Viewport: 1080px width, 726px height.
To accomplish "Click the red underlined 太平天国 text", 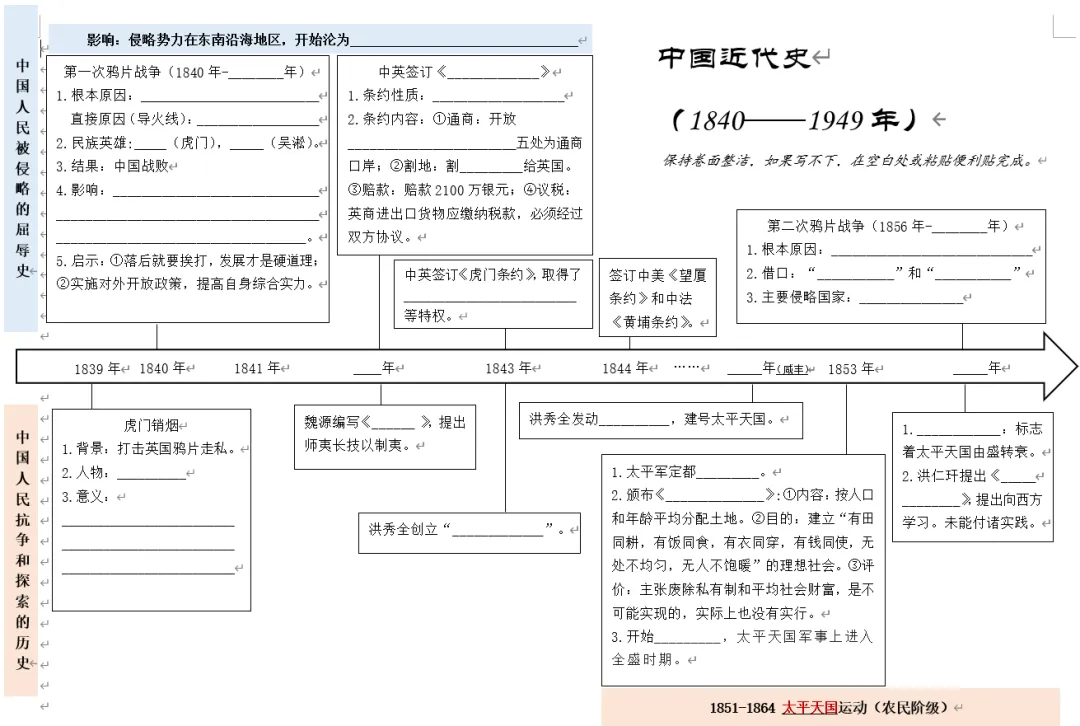I will click(810, 707).
